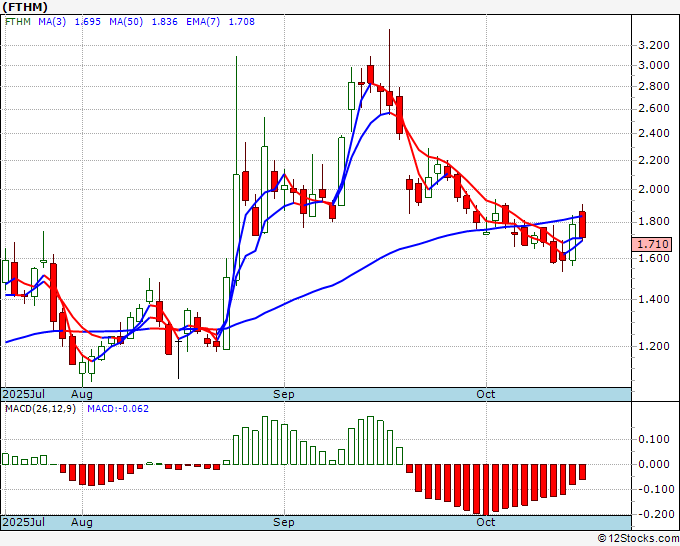Viewport: 680px width, 546px height.
Task: Click the MA(50) value 1.836
Action: pos(164,22)
